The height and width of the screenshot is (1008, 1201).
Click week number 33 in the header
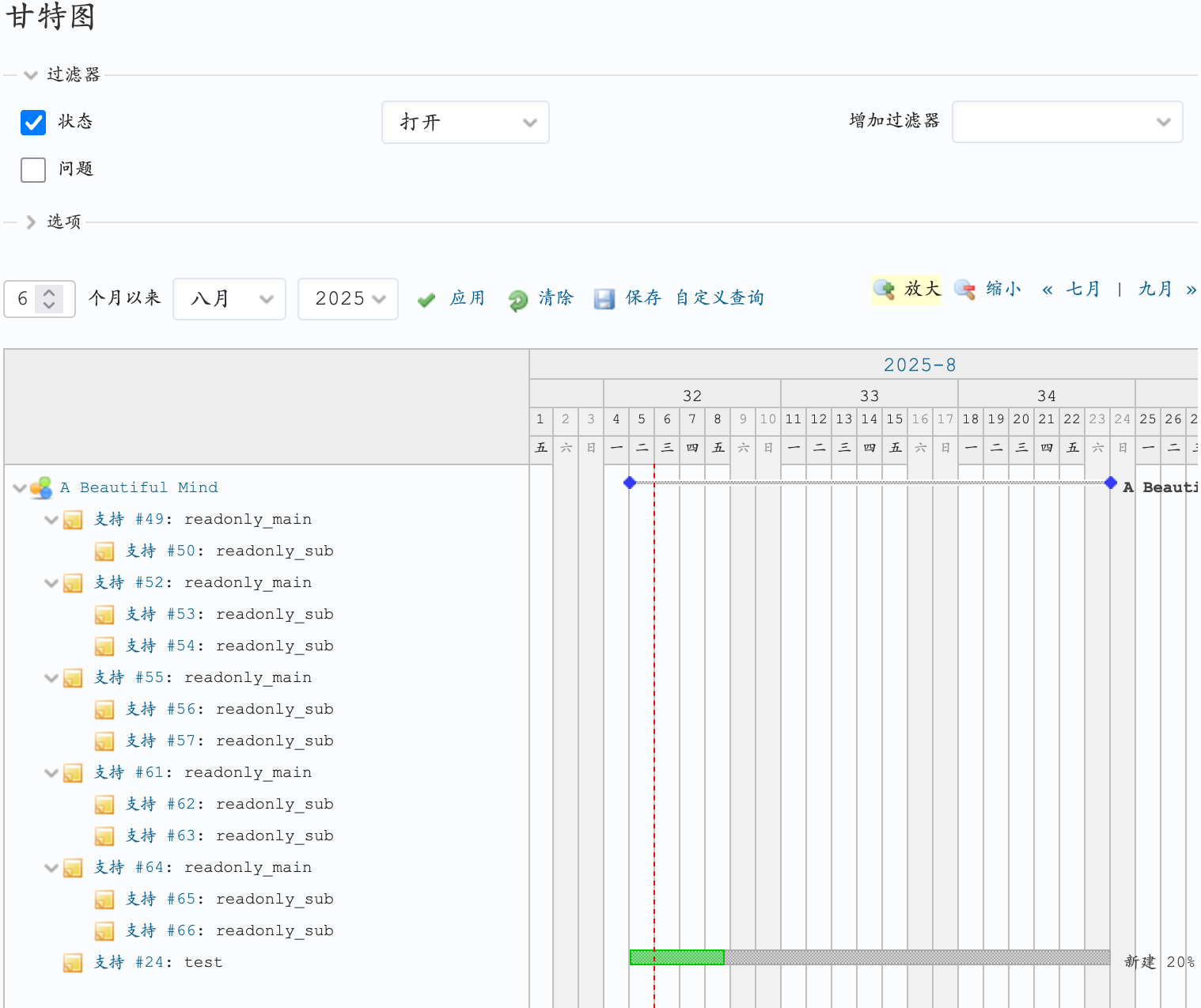[x=869, y=396]
